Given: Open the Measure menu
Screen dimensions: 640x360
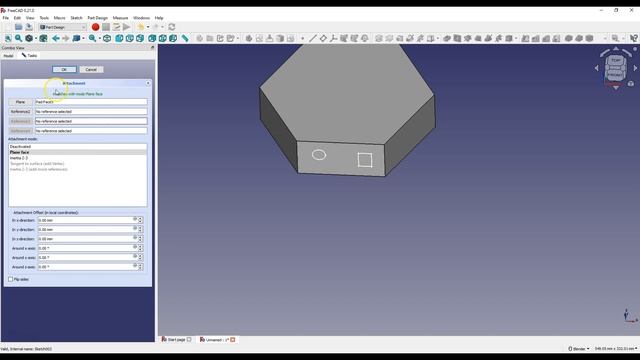Looking at the screenshot, I should point(120,18).
